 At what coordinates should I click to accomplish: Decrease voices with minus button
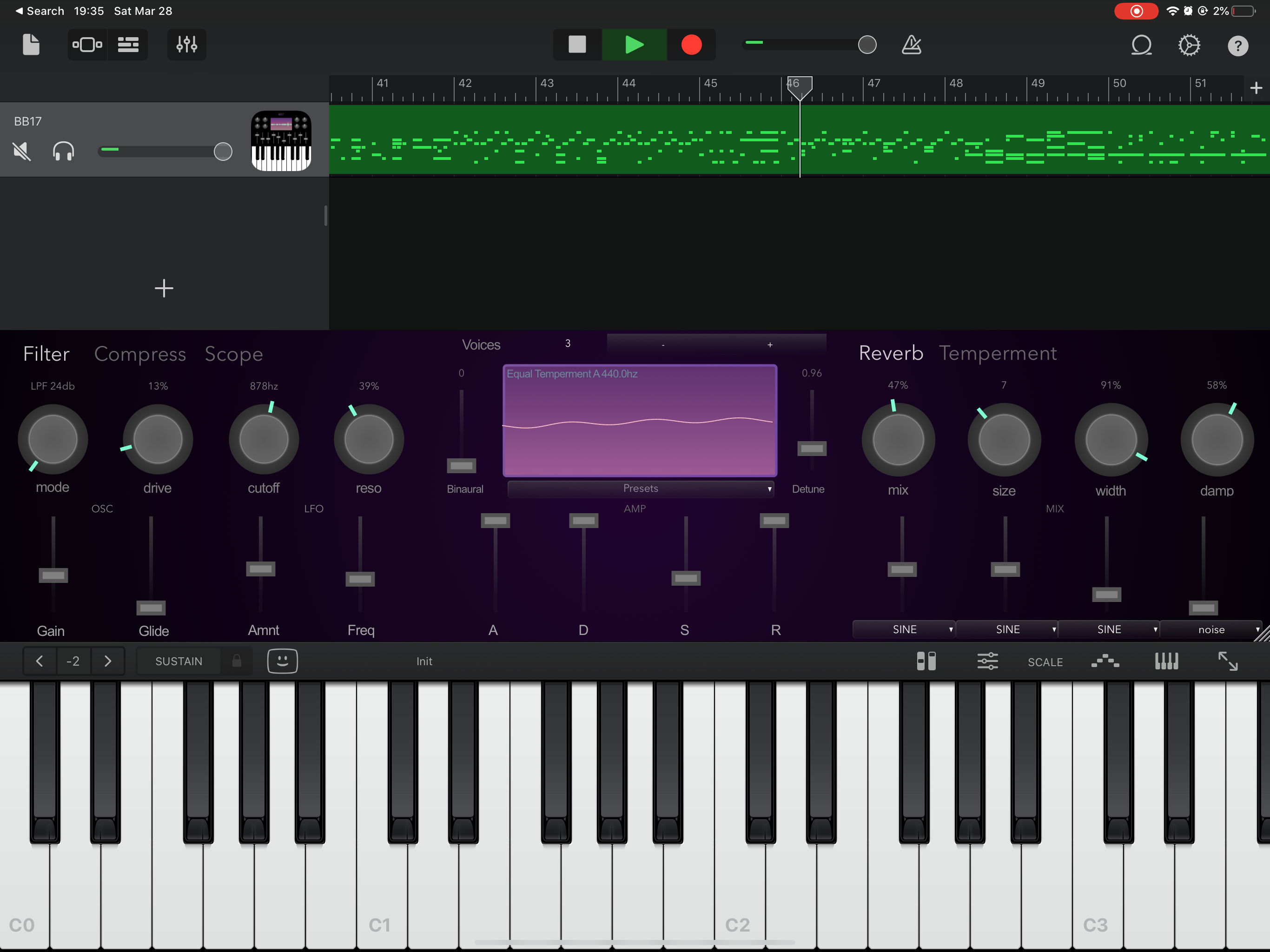[663, 344]
